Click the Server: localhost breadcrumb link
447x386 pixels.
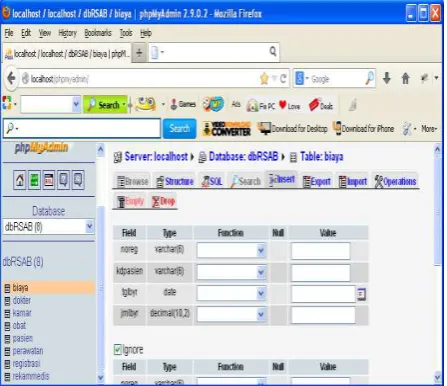(x=156, y=157)
